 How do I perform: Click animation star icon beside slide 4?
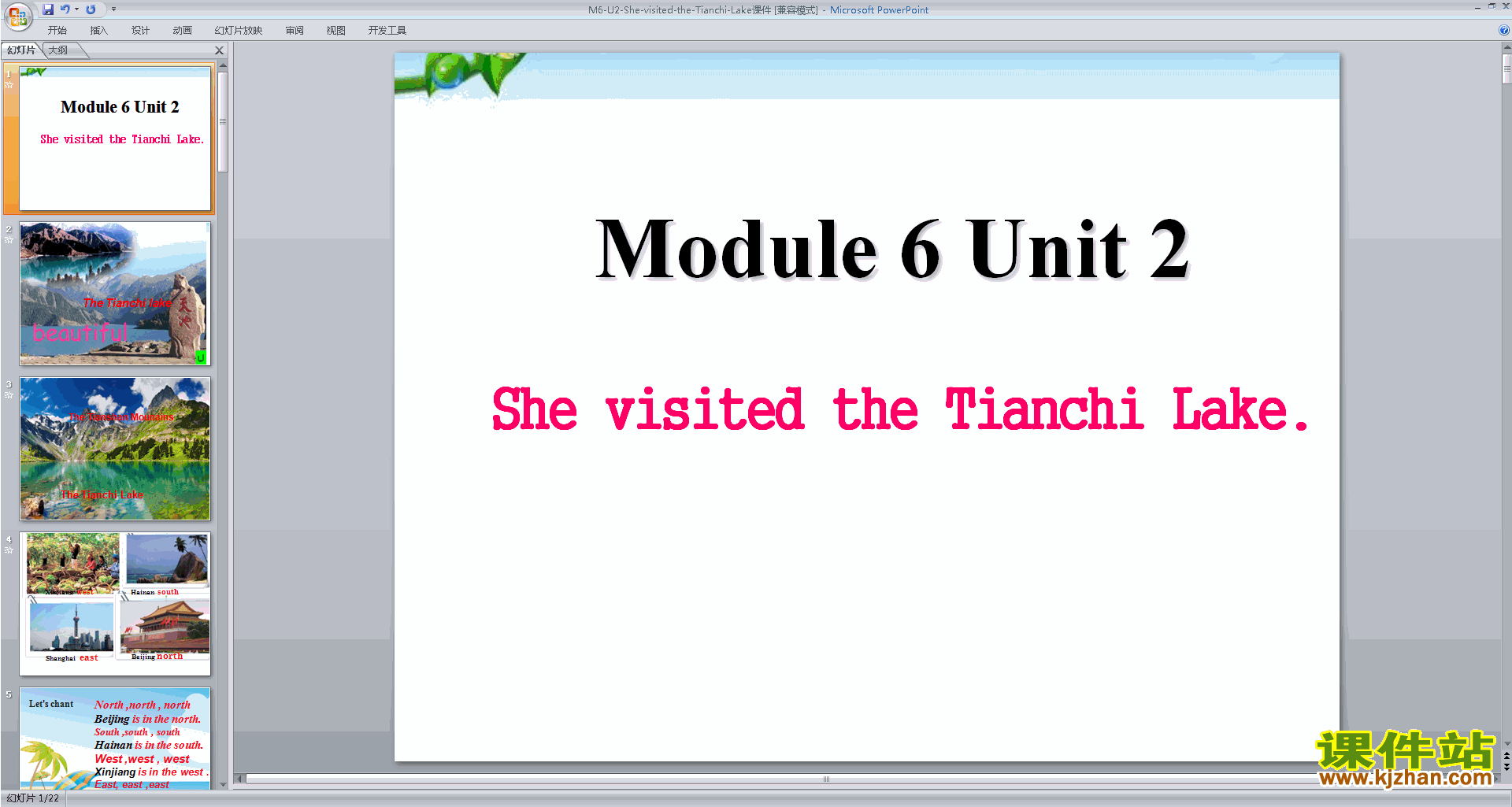point(9,550)
